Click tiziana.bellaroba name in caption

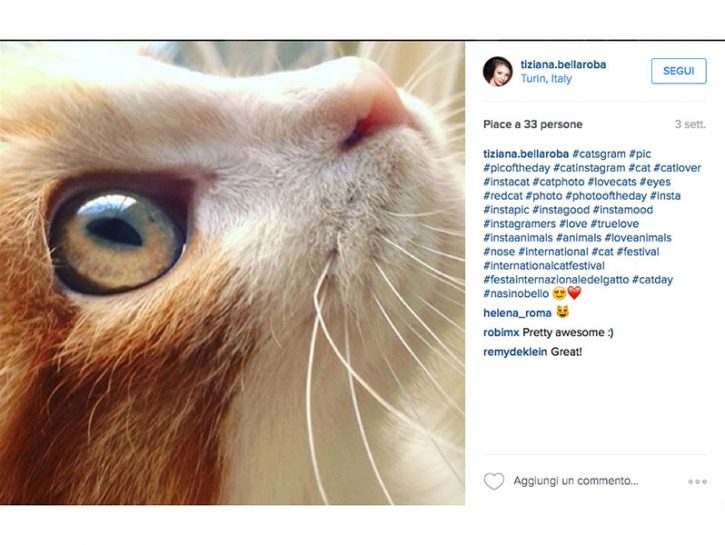tap(526, 154)
